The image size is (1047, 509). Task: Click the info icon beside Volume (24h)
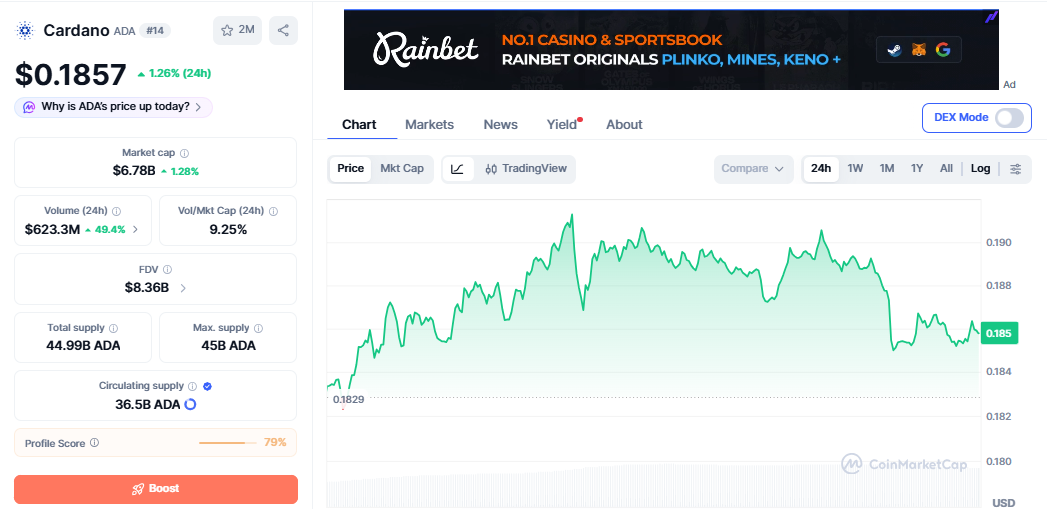click(116, 211)
